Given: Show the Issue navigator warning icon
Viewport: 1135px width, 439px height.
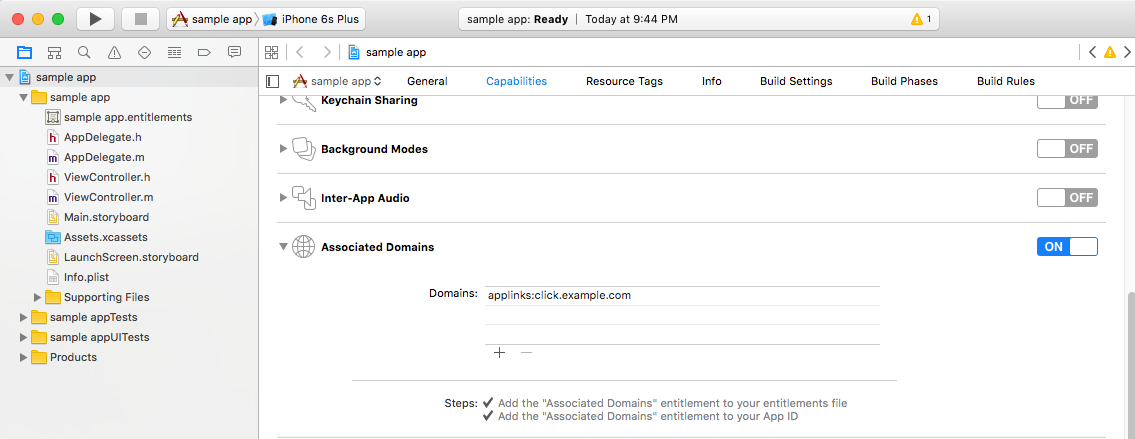Looking at the screenshot, I should pos(114,52).
